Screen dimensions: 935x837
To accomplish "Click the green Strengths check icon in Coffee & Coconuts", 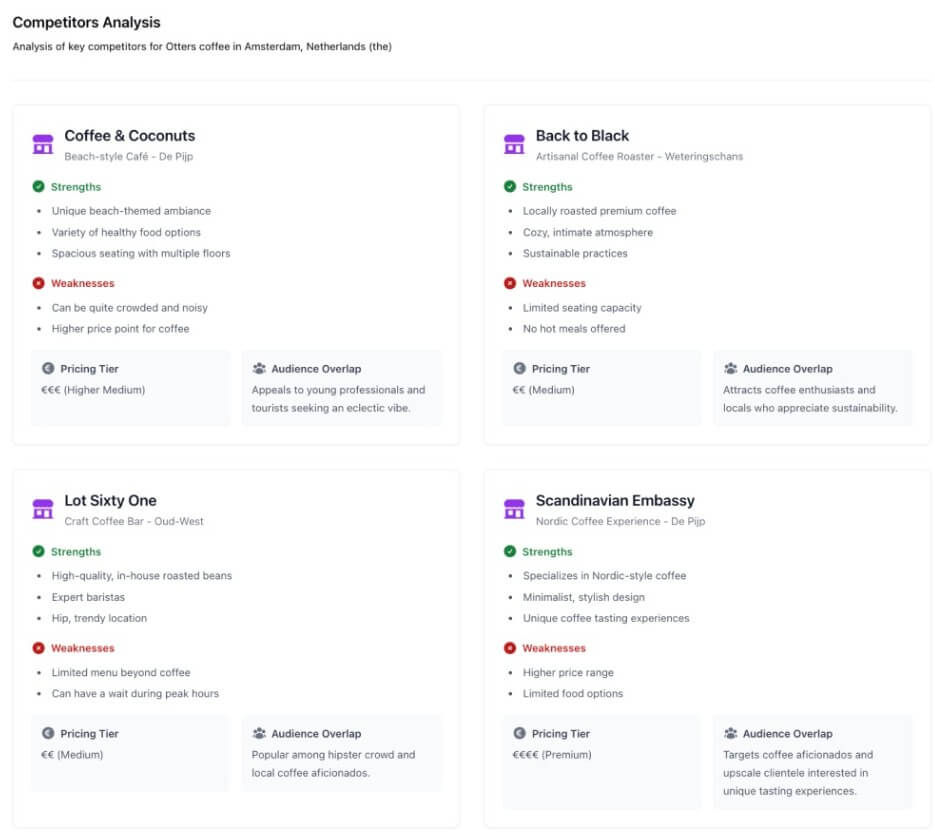I will click(x=39, y=187).
